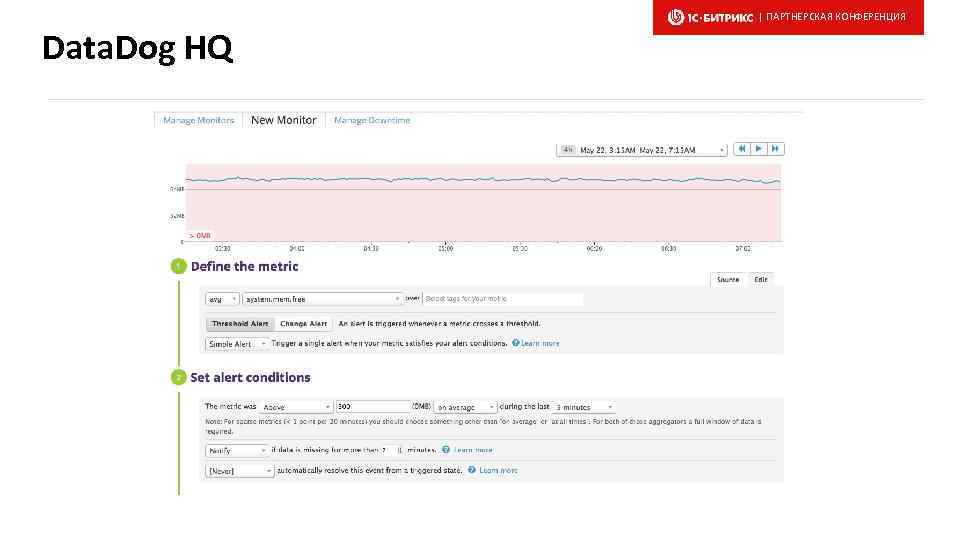Screen dimensions: 960x540
Task: Click help icon beside auto-resolve option
Action: click(471, 470)
